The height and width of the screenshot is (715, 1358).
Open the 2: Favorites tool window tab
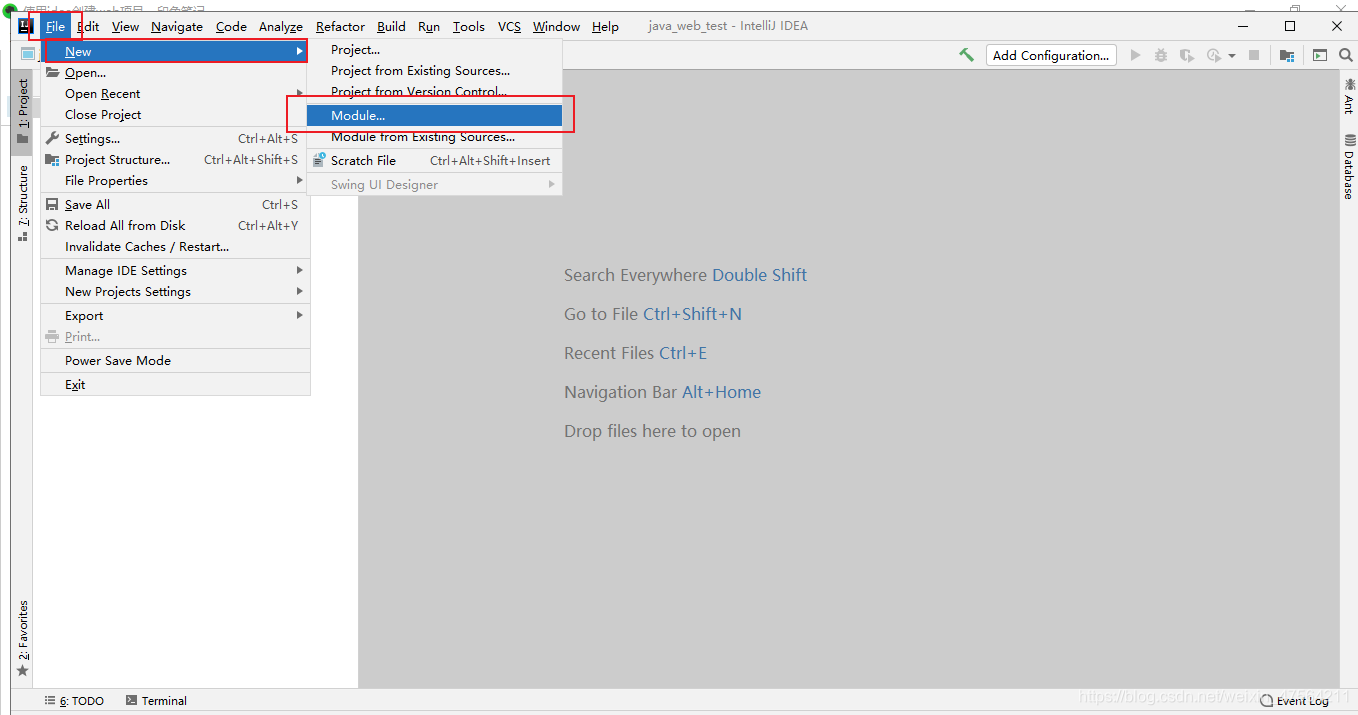pos(22,638)
